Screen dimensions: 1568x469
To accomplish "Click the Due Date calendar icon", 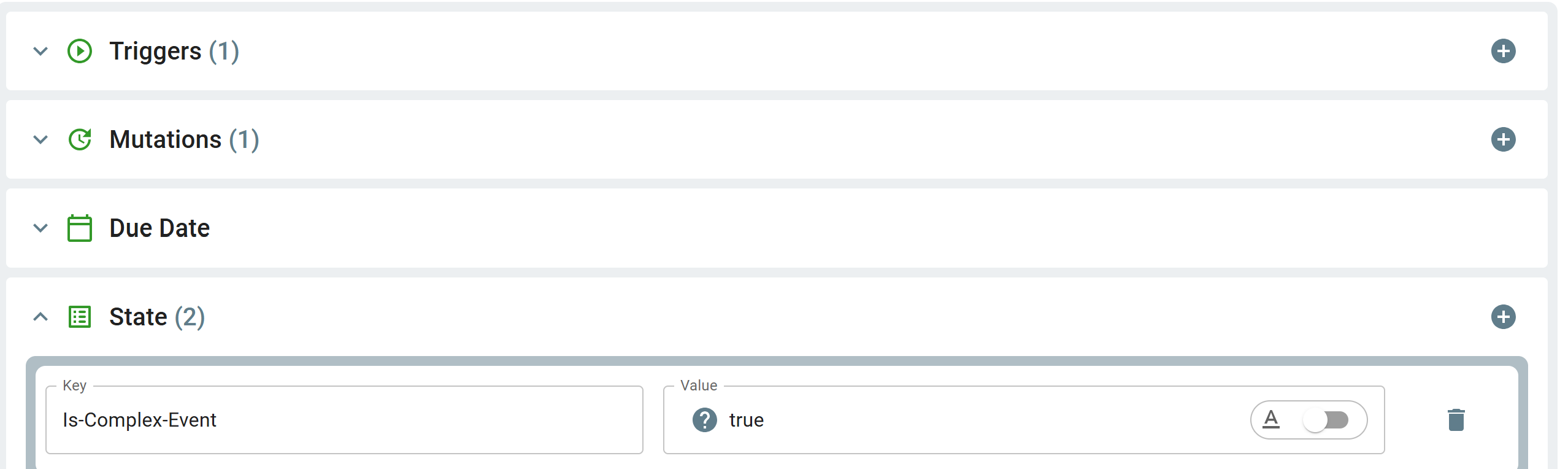I will (80, 228).
